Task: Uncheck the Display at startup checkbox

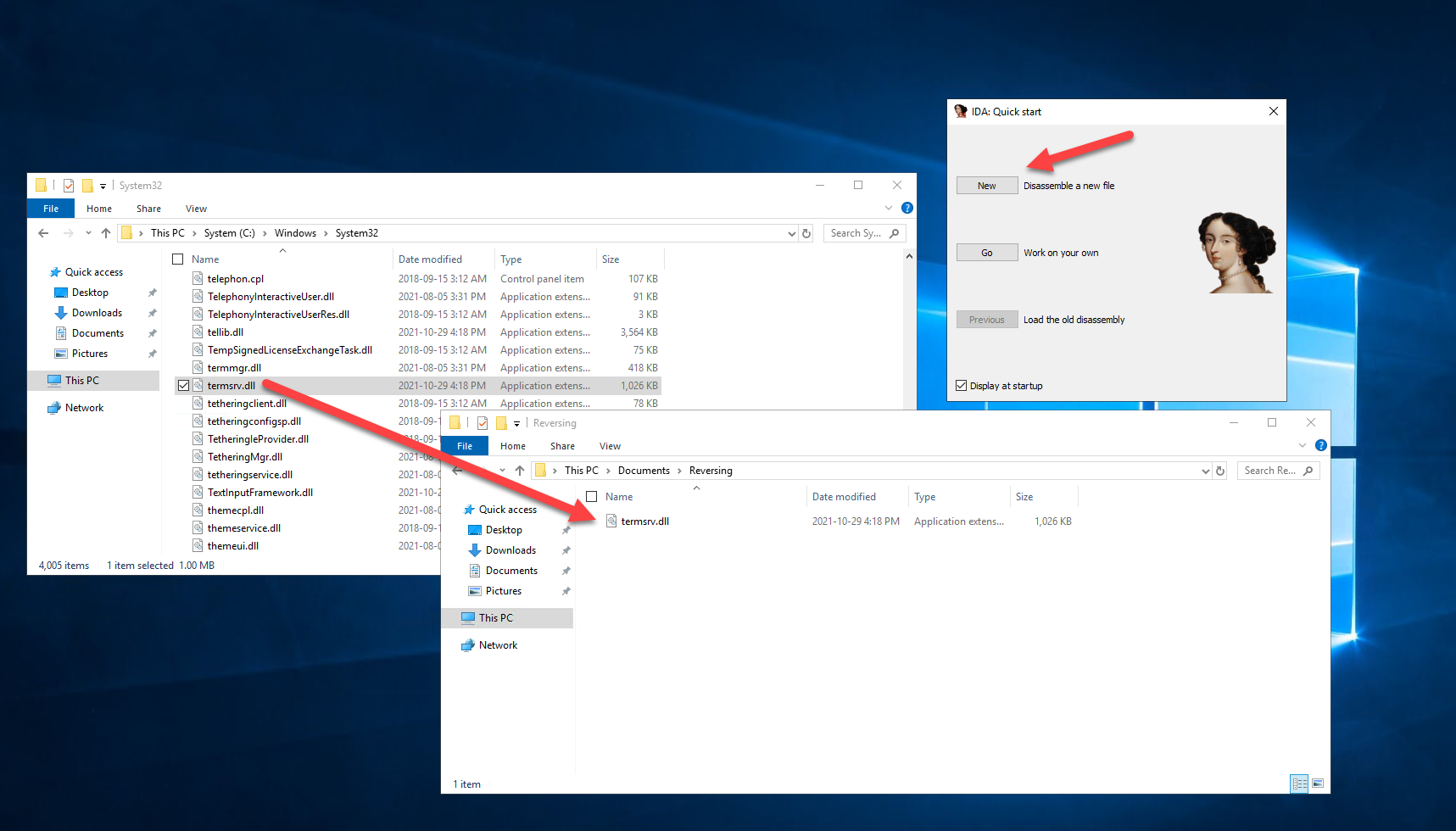Action: [961, 386]
